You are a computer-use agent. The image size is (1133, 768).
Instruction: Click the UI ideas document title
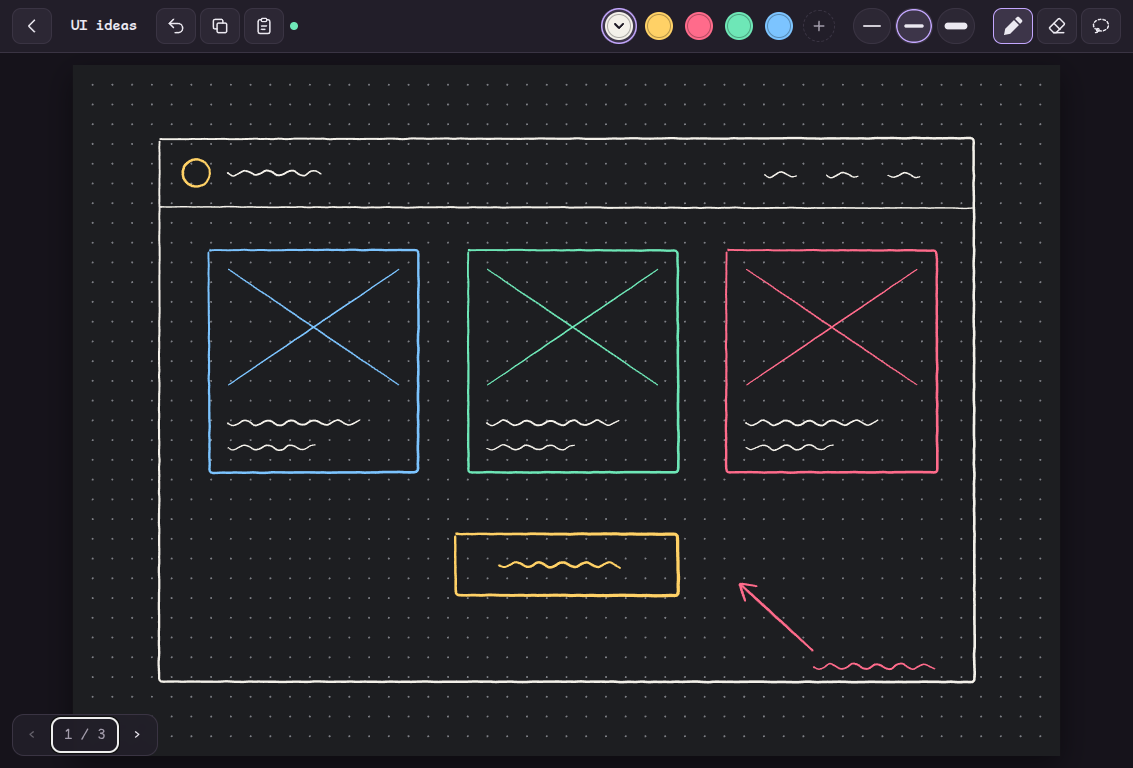tap(103, 25)
